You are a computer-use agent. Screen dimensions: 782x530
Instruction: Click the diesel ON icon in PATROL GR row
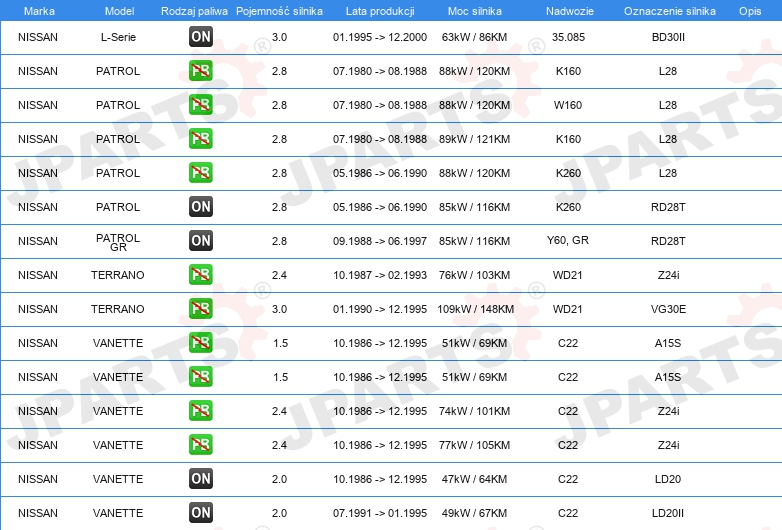click(201, 240)
